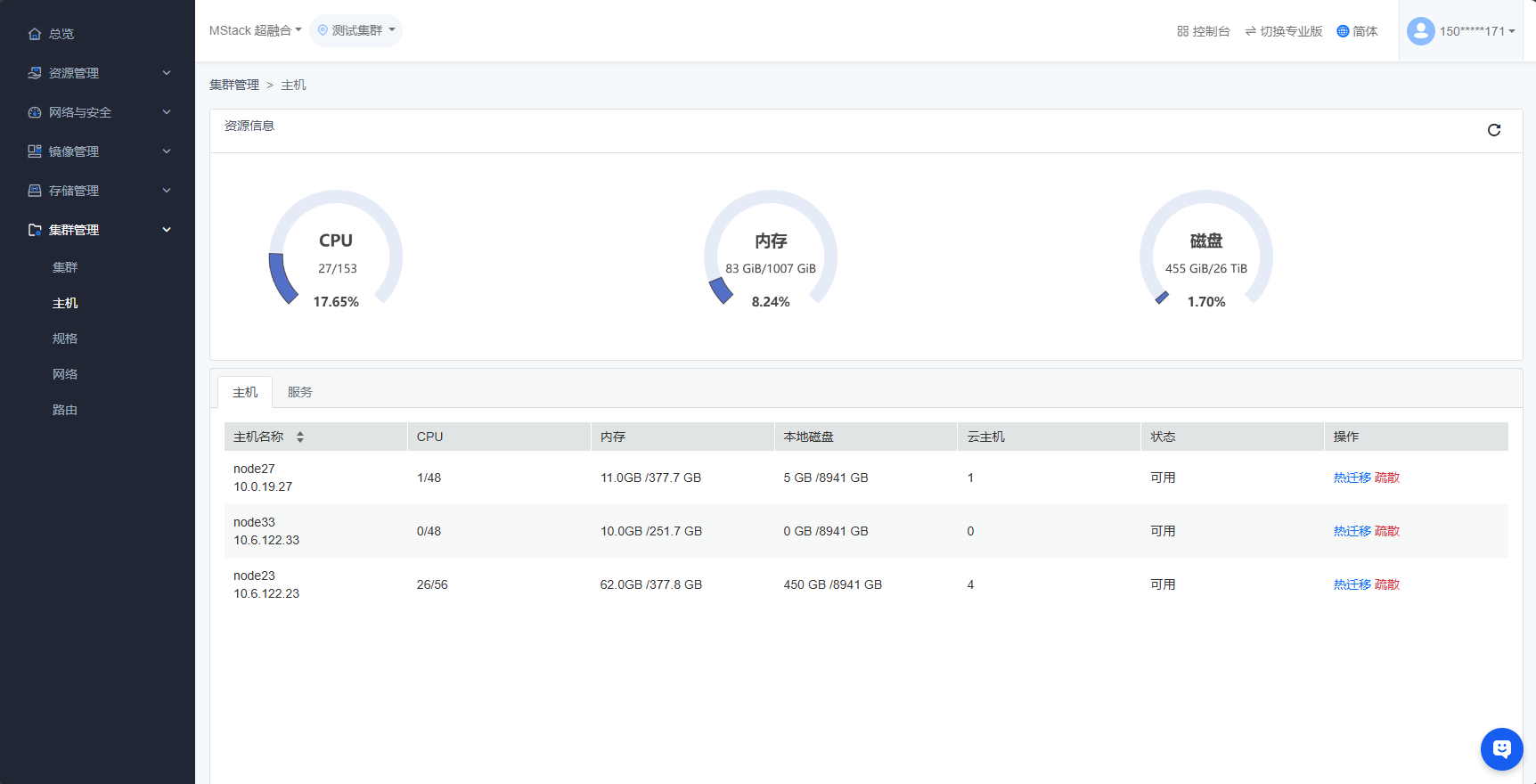Open the chat support bubble icon

1501,749
